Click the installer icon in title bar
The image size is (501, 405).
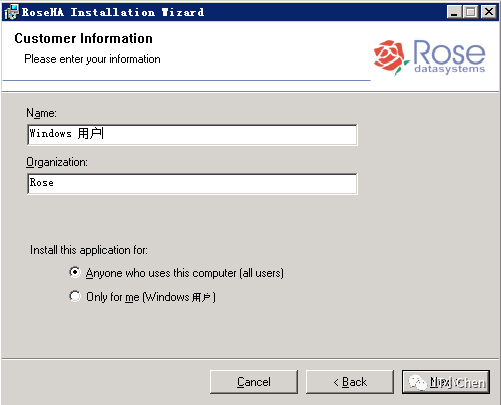pyautogui.click(x=11, y=12)
